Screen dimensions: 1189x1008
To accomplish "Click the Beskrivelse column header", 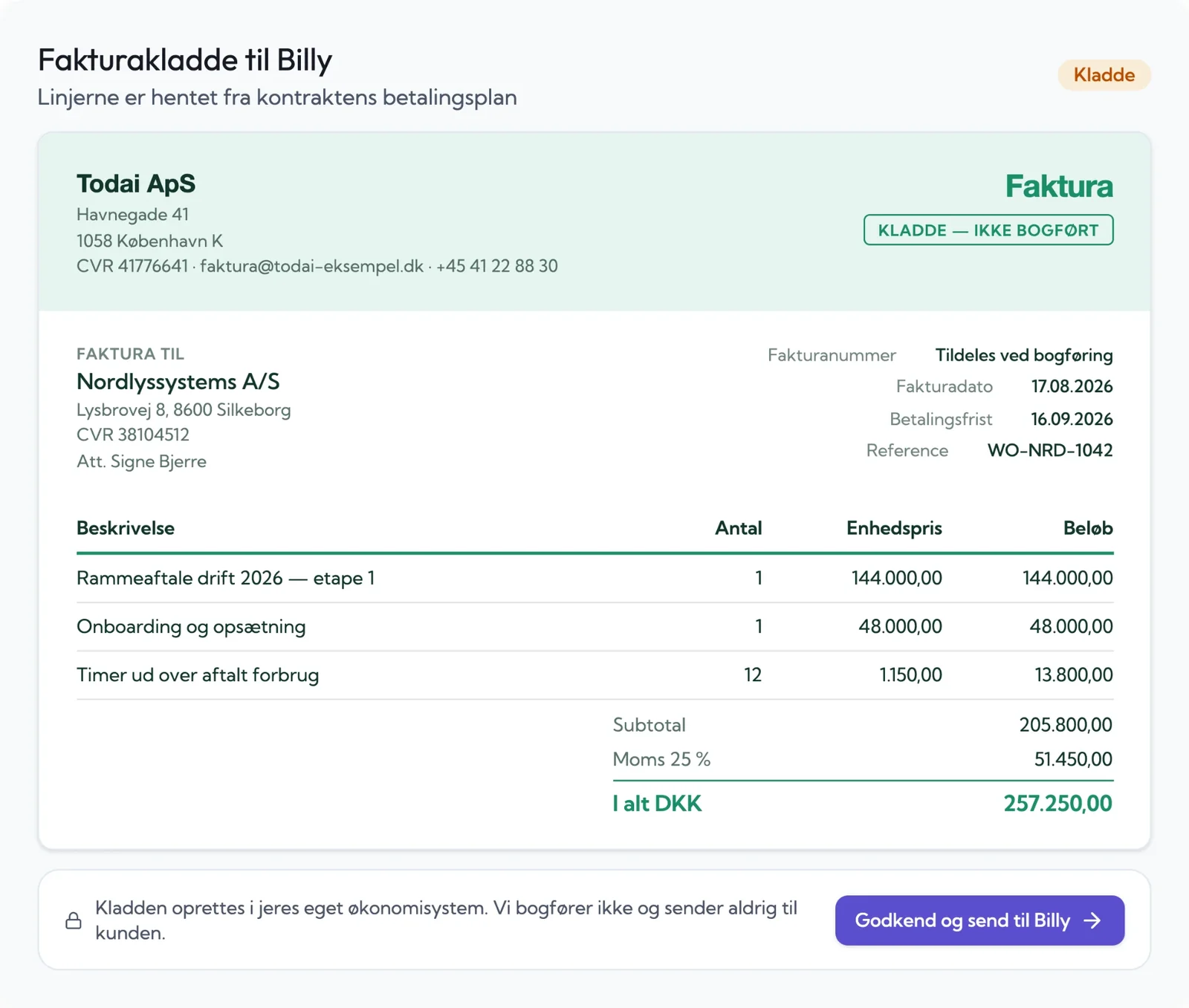I will tap(126, 528).
